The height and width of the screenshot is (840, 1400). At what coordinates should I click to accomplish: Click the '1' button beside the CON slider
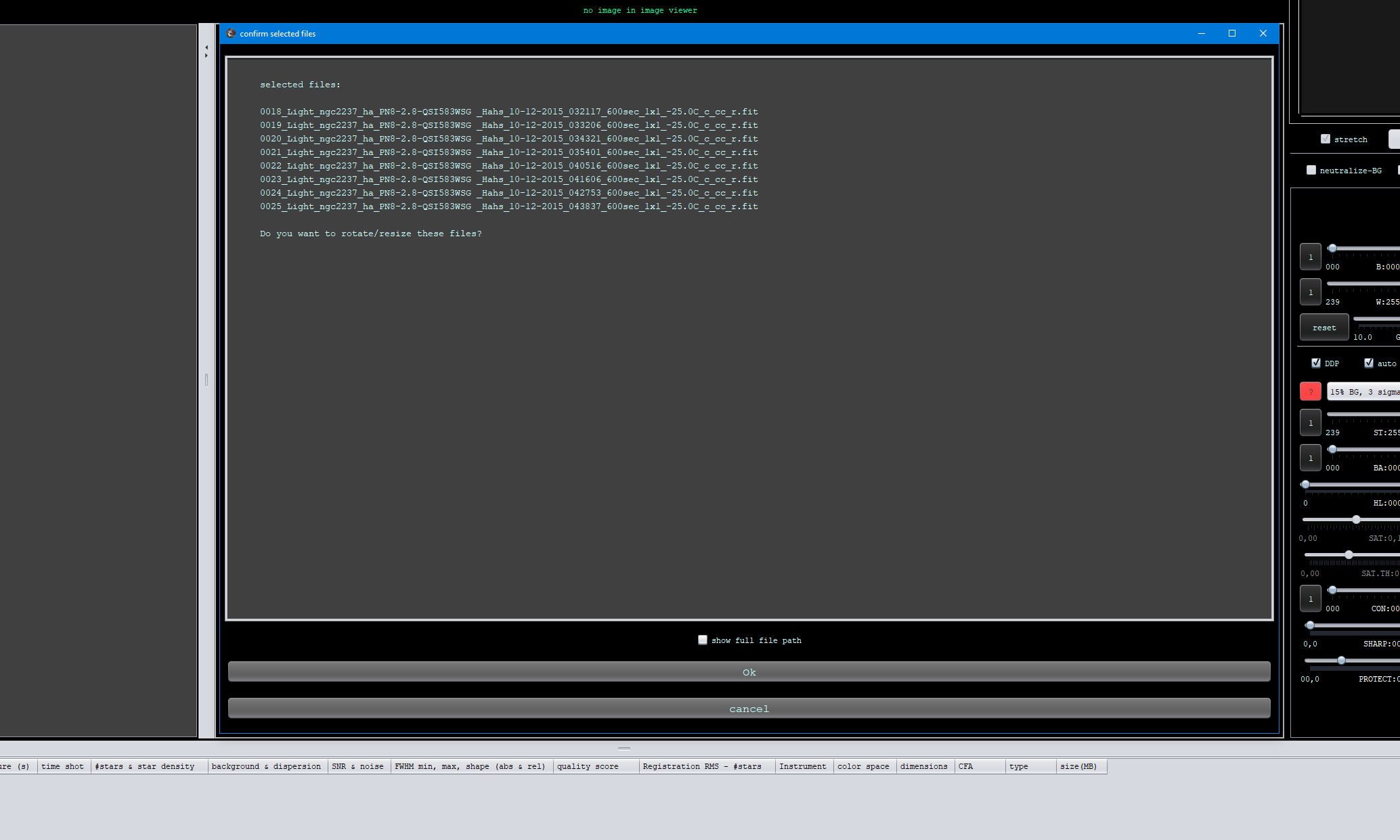click(x=1310, y=599)
